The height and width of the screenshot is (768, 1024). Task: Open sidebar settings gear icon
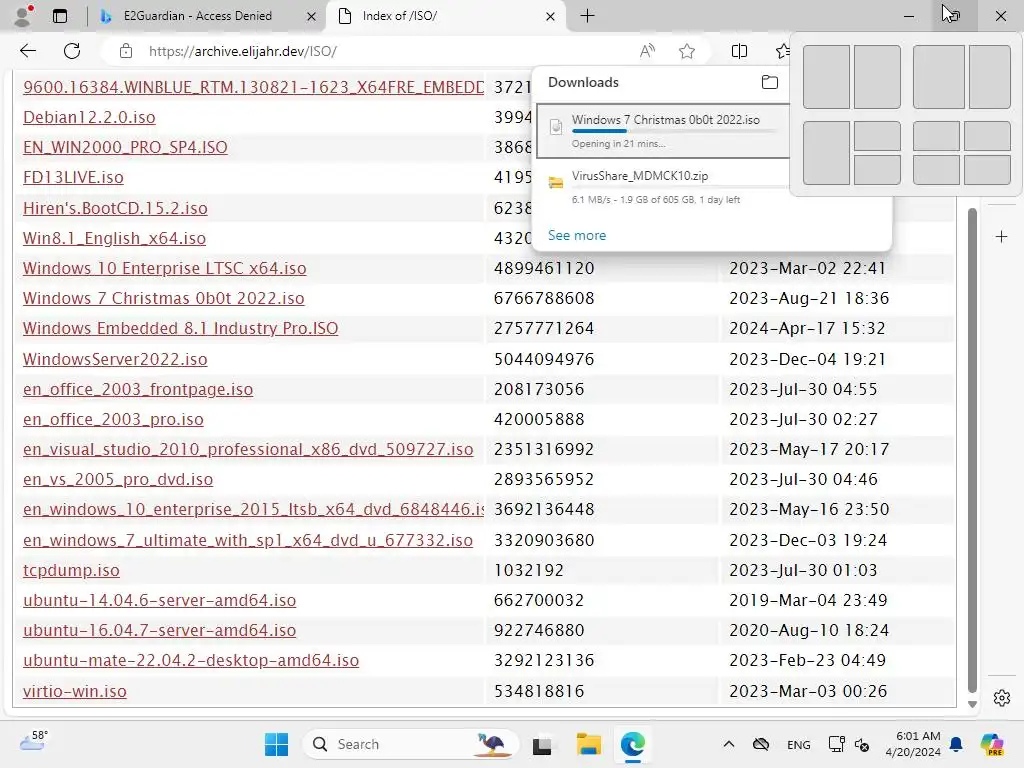[x=1002, y=697]
